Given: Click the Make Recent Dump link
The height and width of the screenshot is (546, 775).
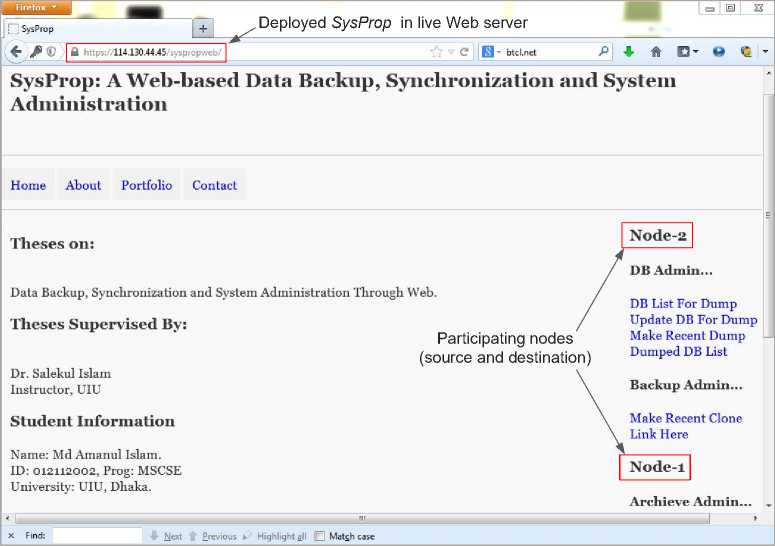Looking at the screenshot, I should coord(687,336).
